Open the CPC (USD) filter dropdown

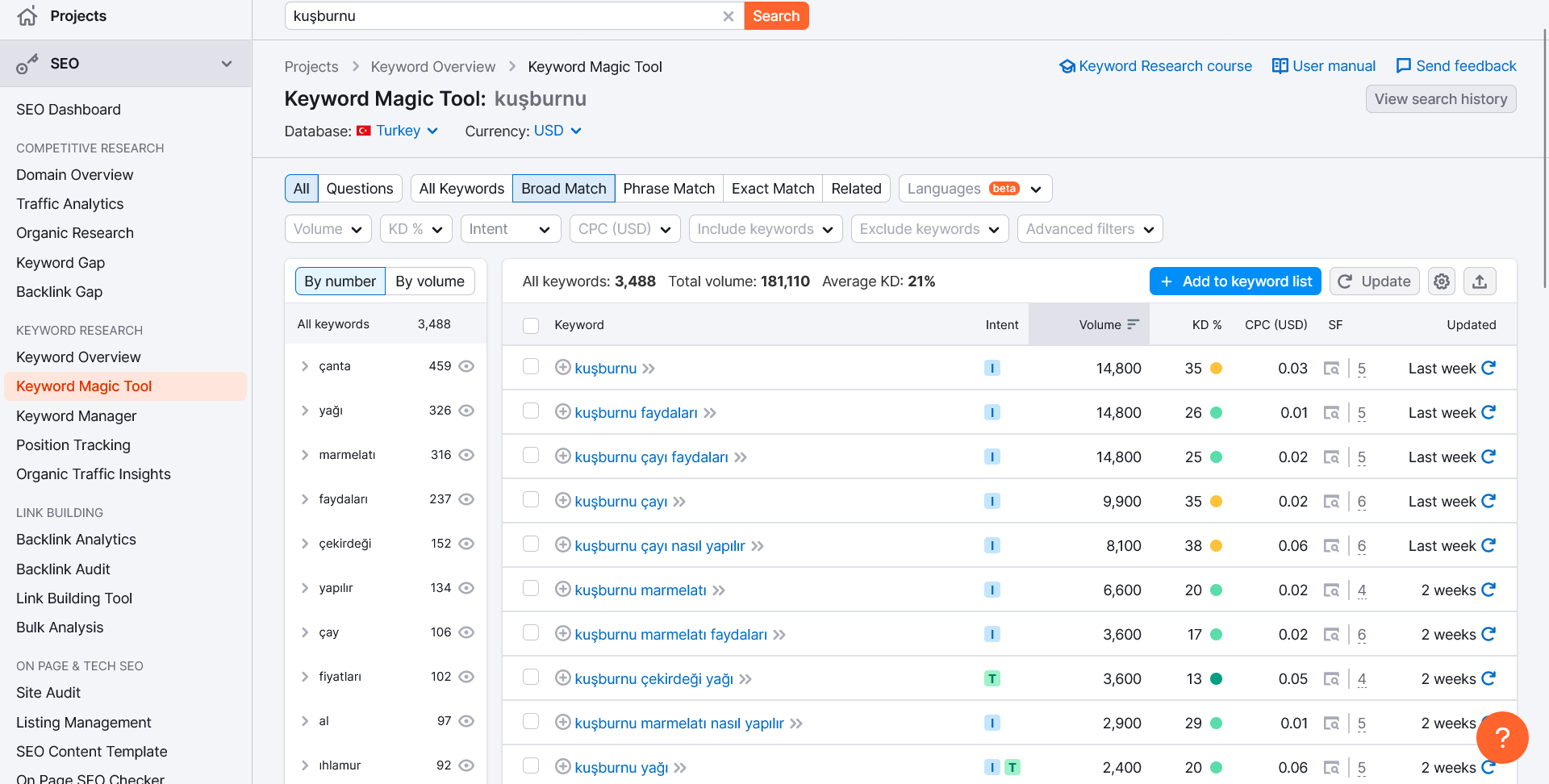(625, 229)
